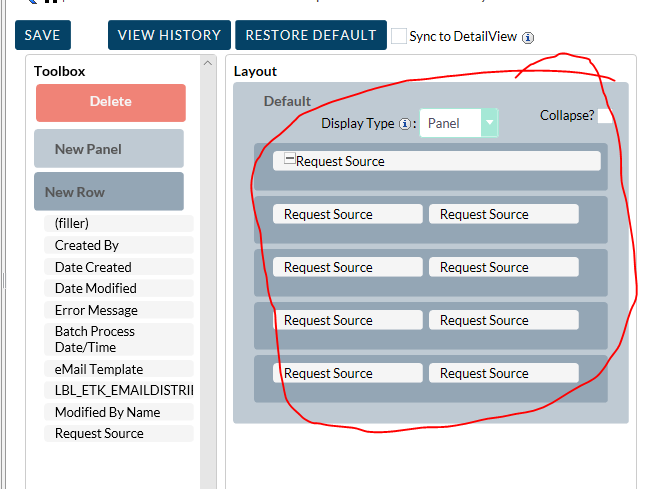This screenshot has height=489, width=650.
Task: Pick the eMail Template toolbox field
Action: 119,369
